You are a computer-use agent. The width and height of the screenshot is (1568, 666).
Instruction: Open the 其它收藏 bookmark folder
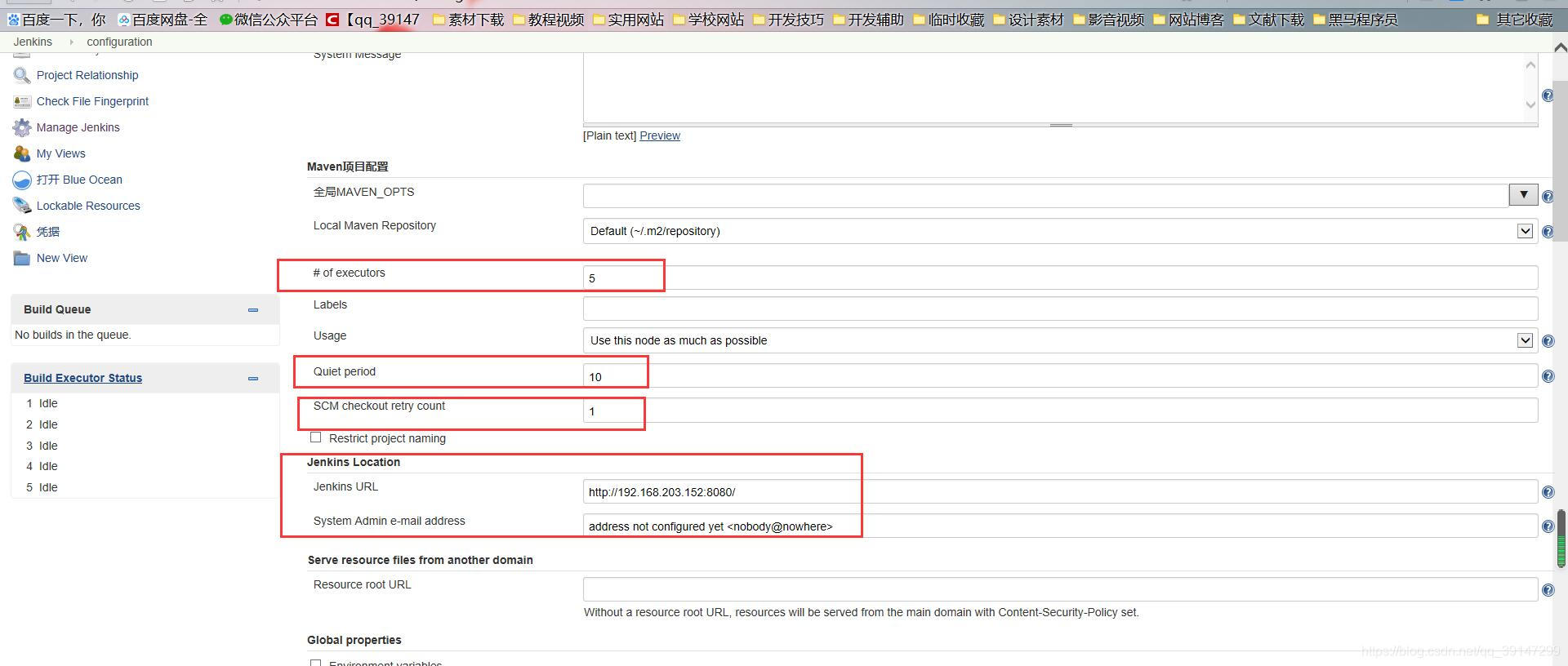(1516, 20)
